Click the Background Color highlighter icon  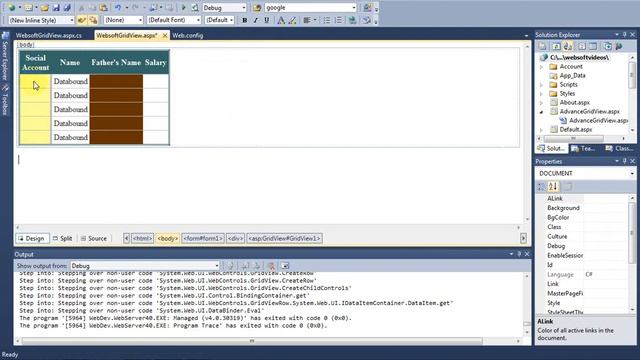click(292, 20)
